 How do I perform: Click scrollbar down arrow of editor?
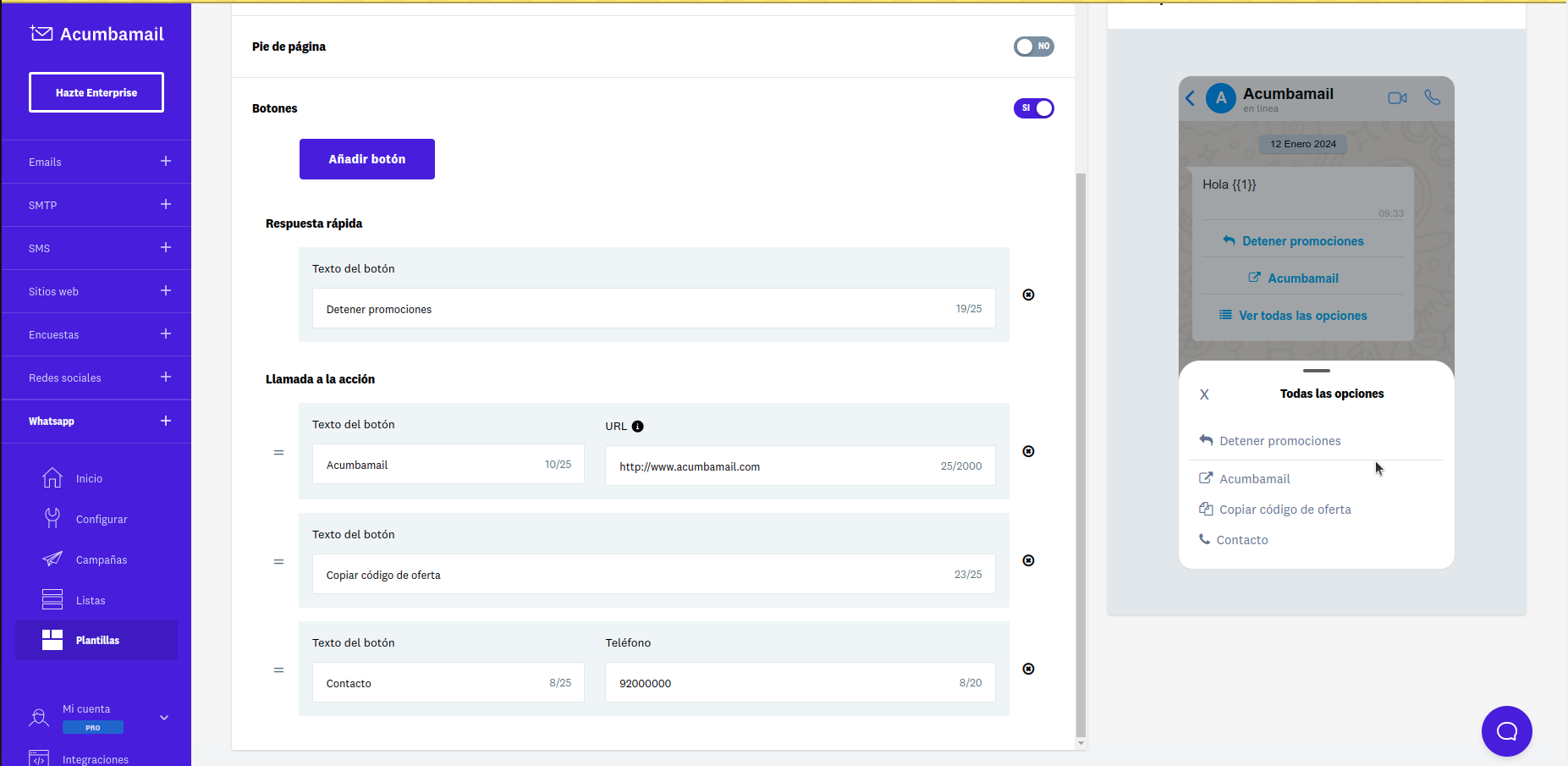1081,743
